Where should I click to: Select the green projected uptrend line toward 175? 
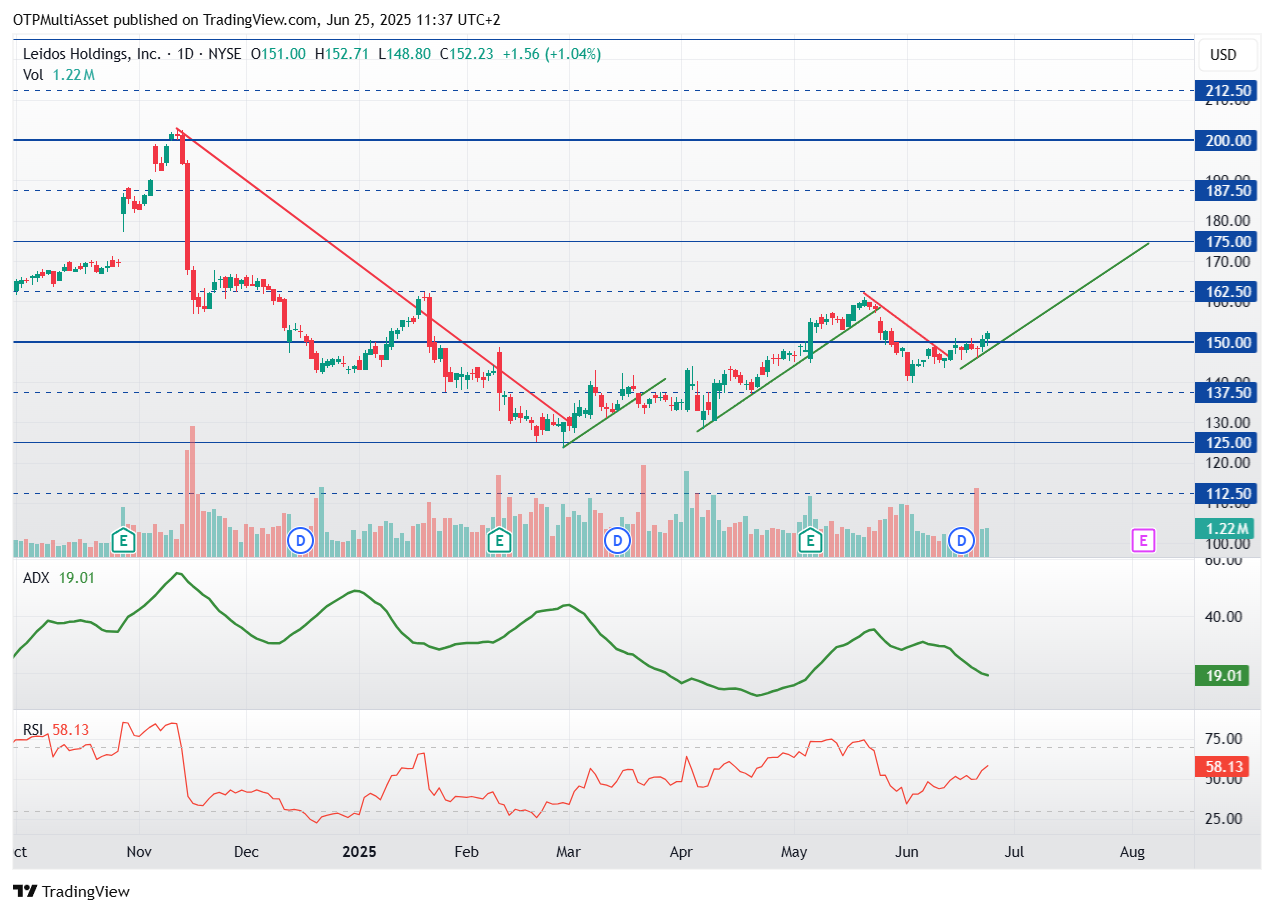(x=1055, y=305)
